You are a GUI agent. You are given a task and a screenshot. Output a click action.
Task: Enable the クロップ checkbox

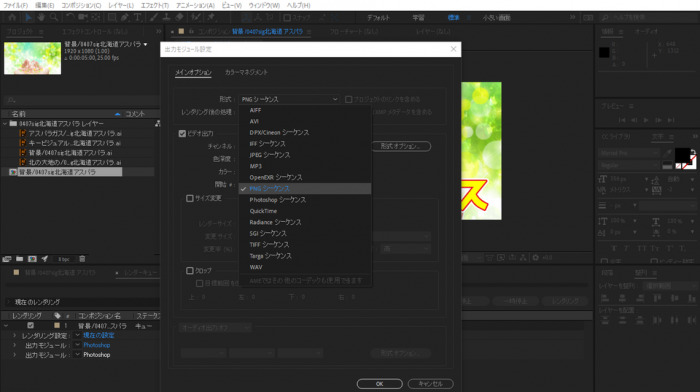click(x=190, y=271)
